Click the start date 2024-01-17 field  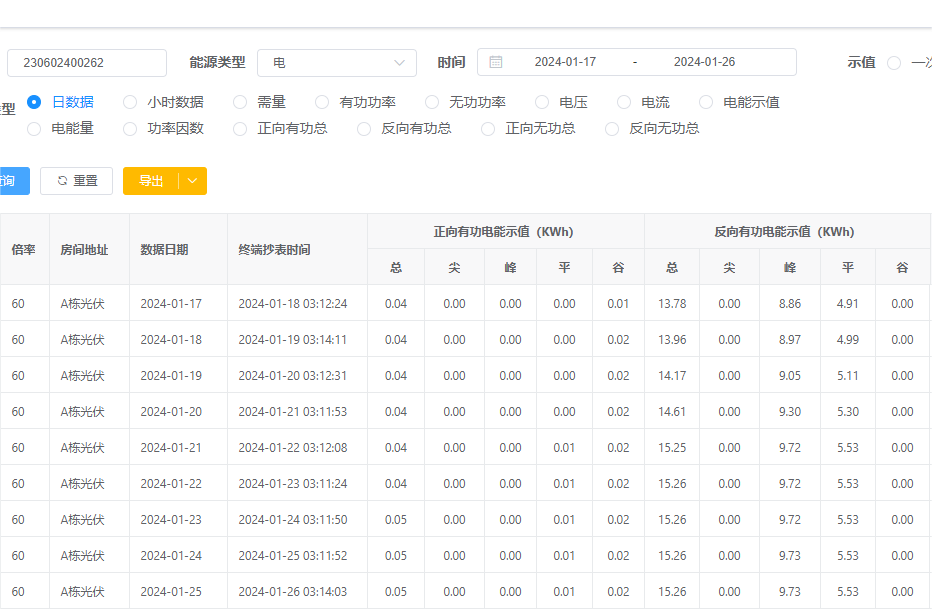click(565, 62)
